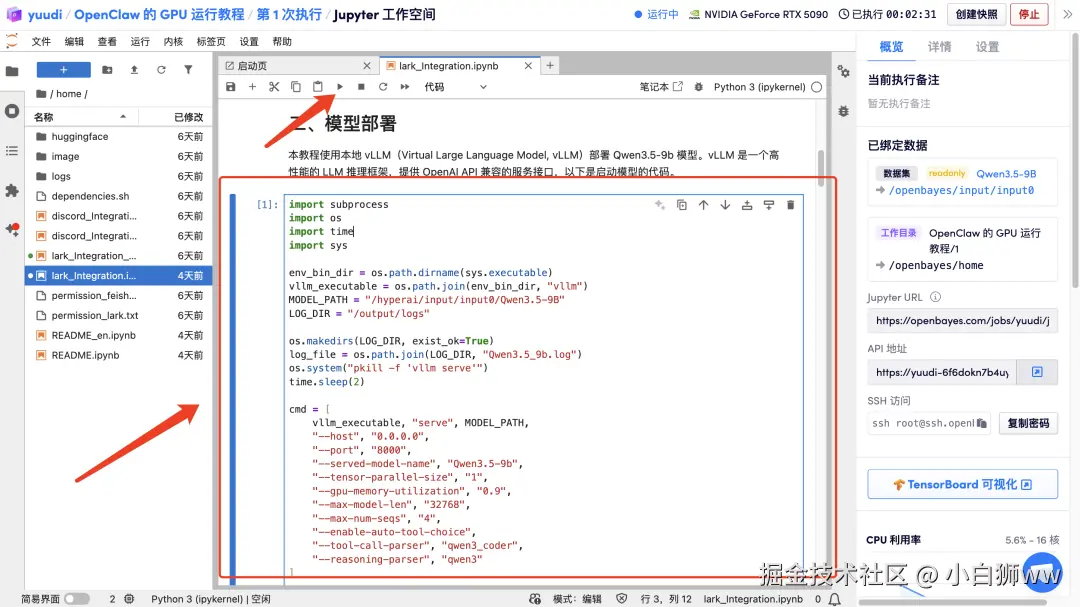This screenshot has height=607, width=1080.
Task: Copy the selected cell in notebook toolbar
Action: pyautogui.click(x=295, y=87)
